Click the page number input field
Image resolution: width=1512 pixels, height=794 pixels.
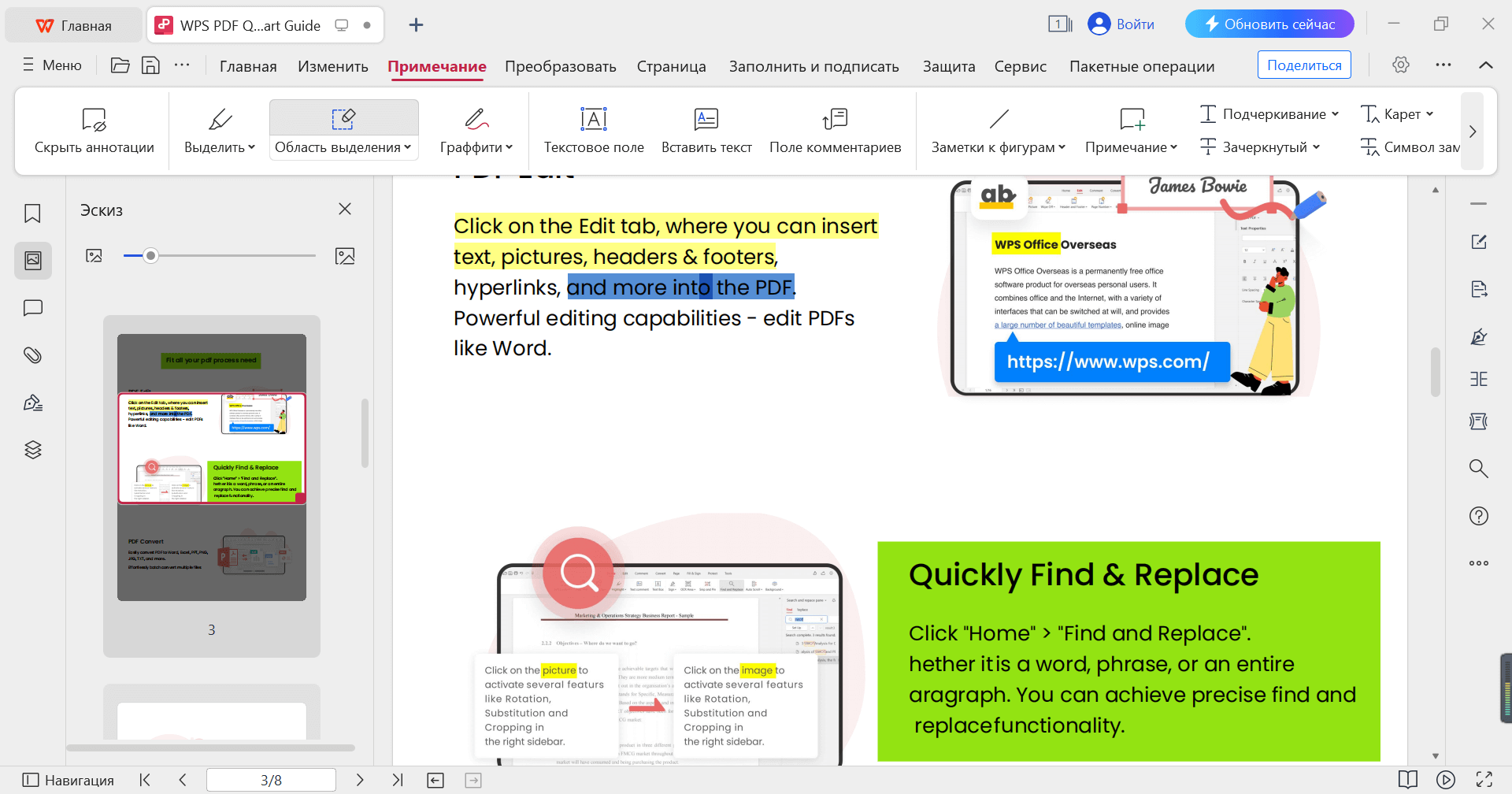pyautogui.click(x=271, y=780)
